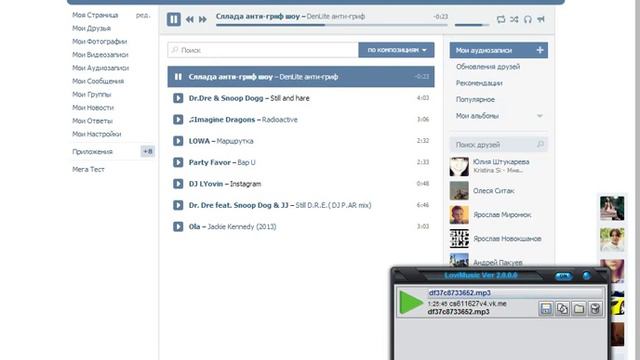Viewport: 640px width, 360px height.
Task: Click the "ред." edit link
Action: tap(143, 15)
